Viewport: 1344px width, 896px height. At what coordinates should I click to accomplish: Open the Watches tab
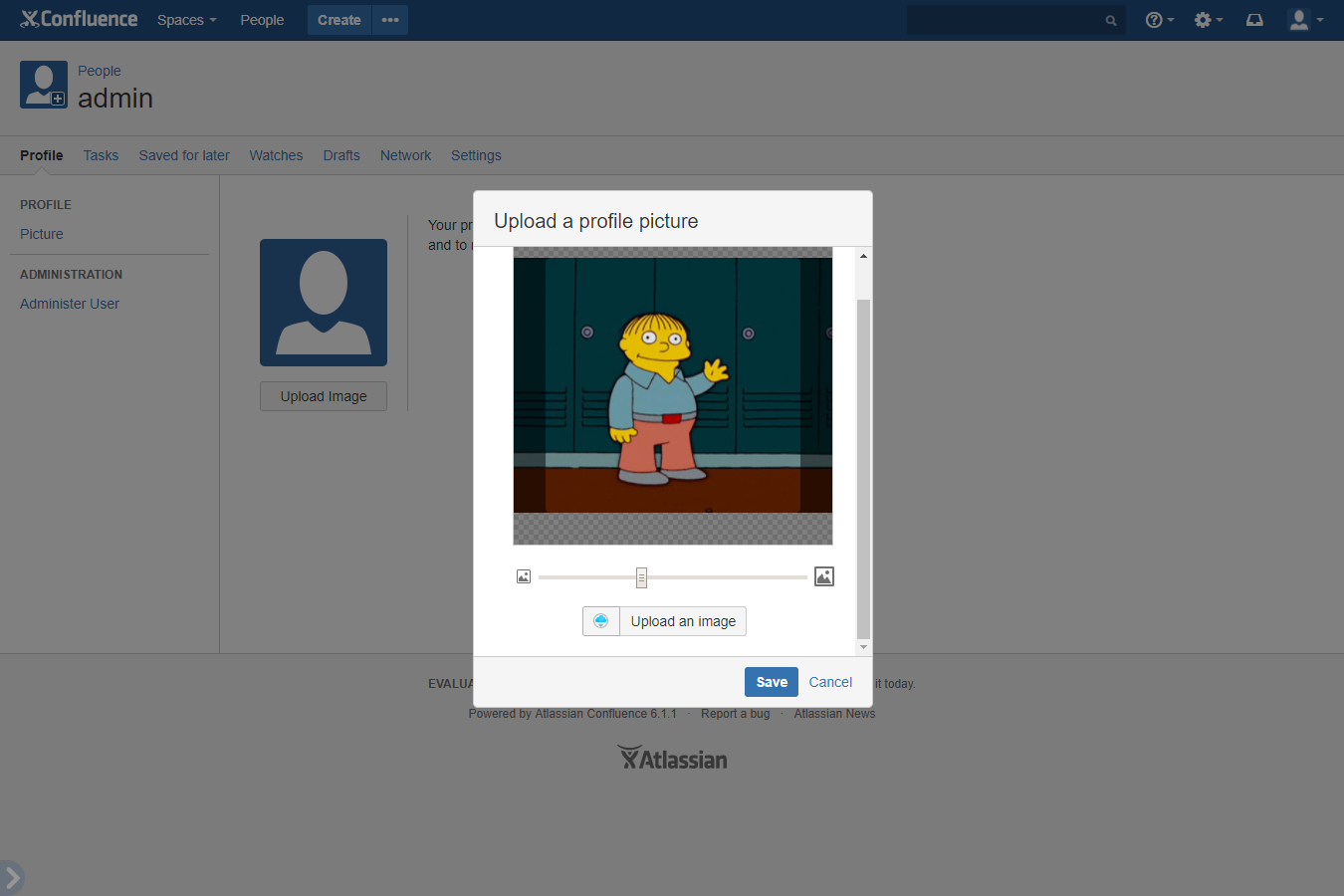click(x=276, y=155)
